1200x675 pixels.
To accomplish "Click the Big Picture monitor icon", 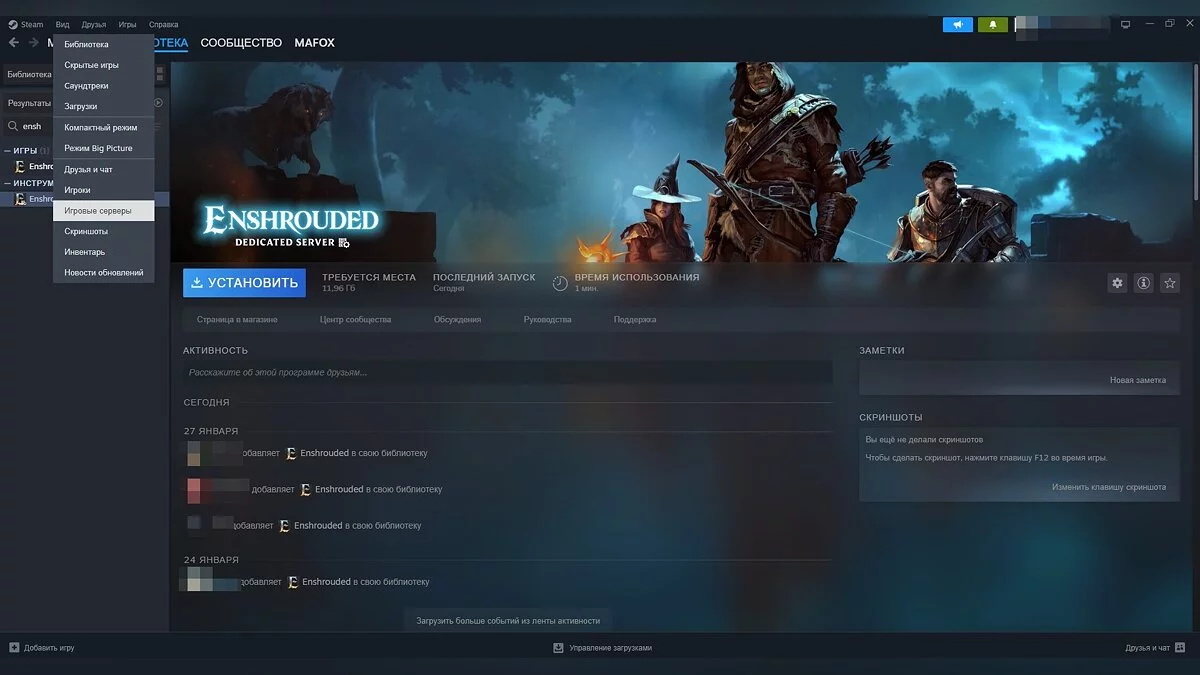I will click(1125, 24).
